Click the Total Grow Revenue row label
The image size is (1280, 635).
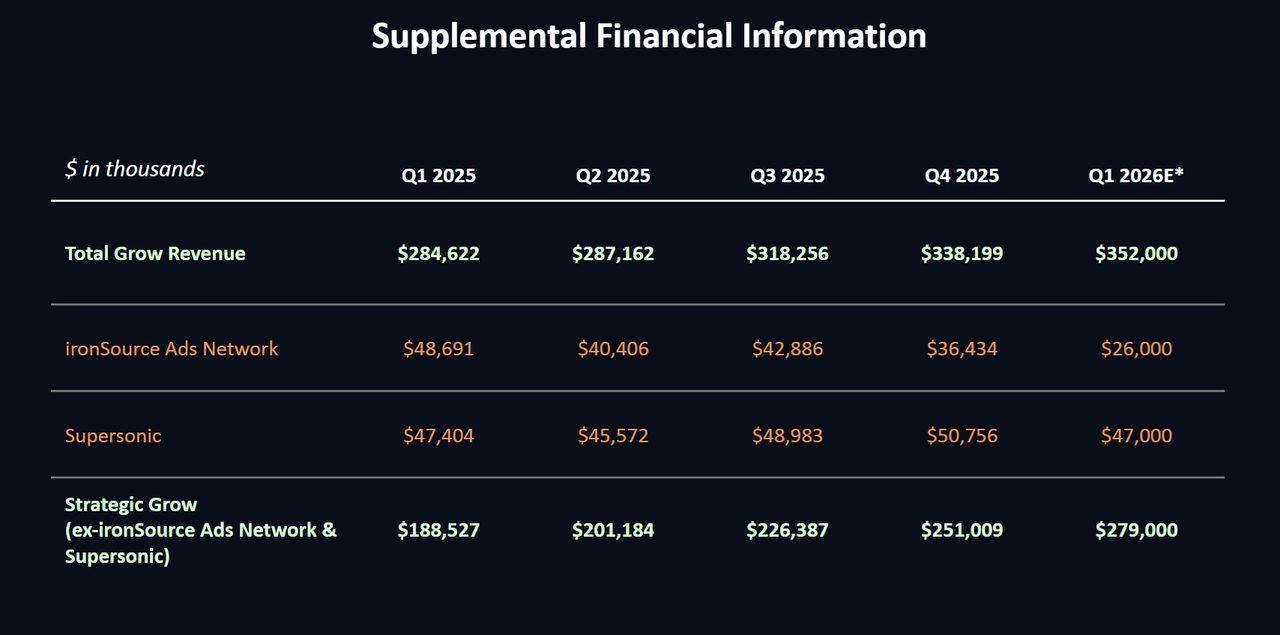[155, 254]
